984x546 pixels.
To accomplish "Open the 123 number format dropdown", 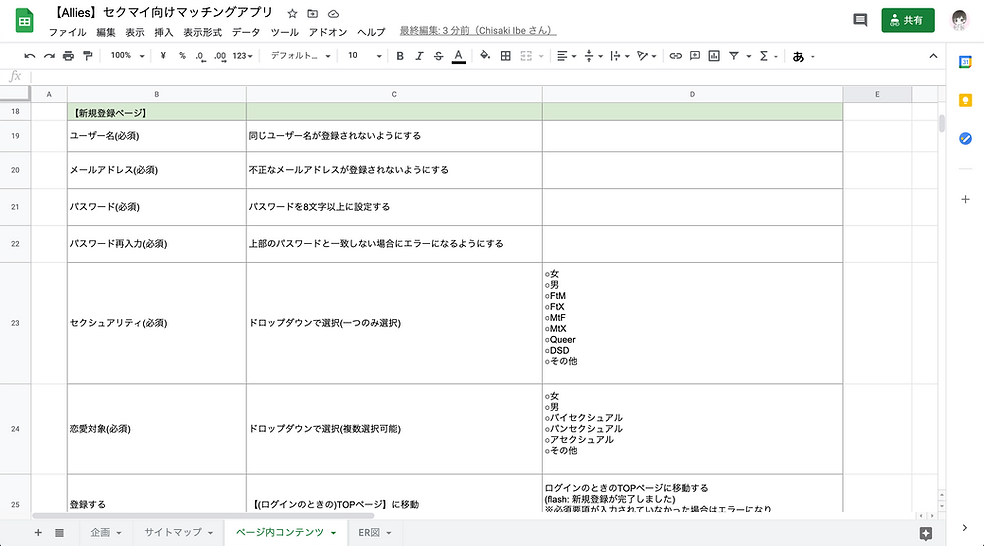I will pyautogui.click(x=242, y=56).
